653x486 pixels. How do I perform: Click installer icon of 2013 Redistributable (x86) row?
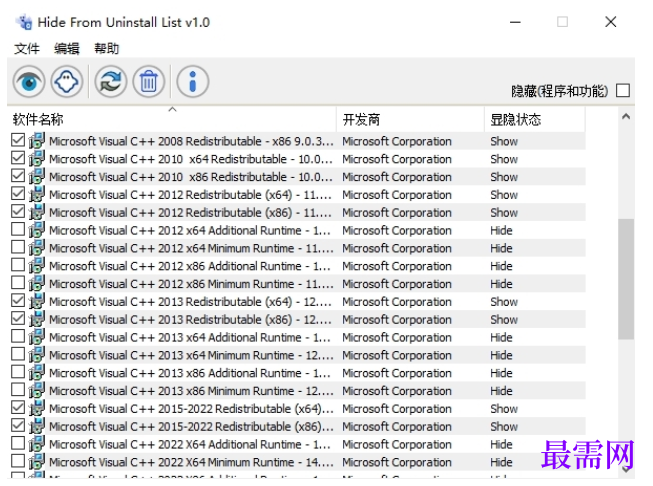pyautogui.click(x=37, y=319)
